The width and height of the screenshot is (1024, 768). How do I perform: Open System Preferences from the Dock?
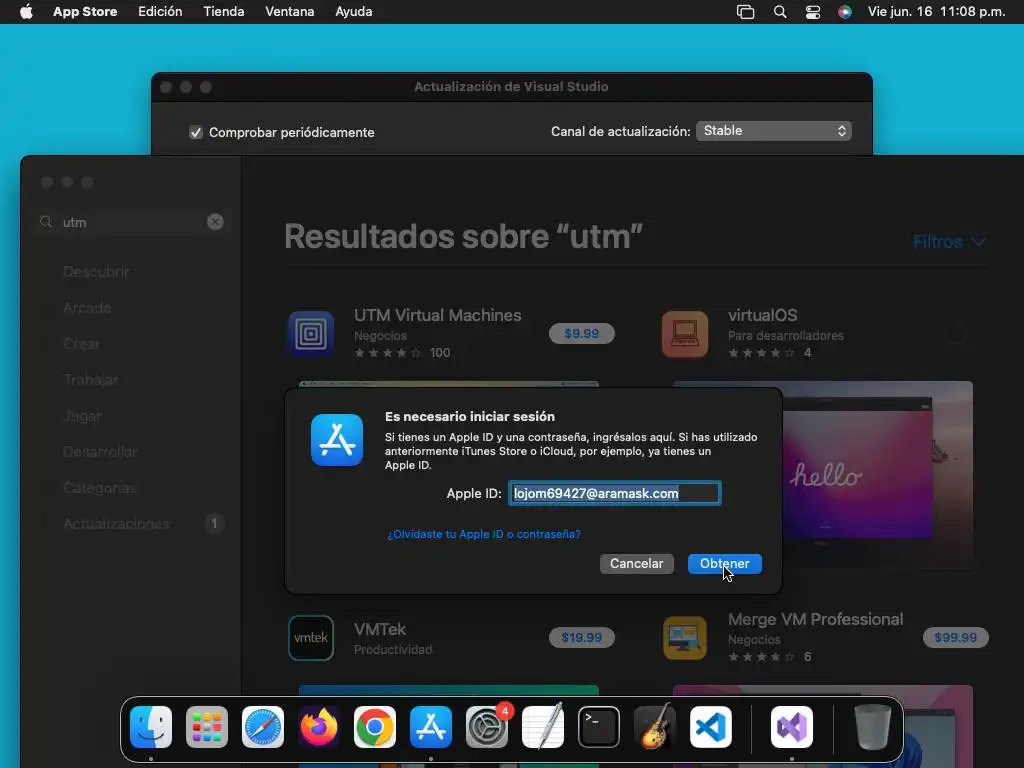[x=487, y=727]
